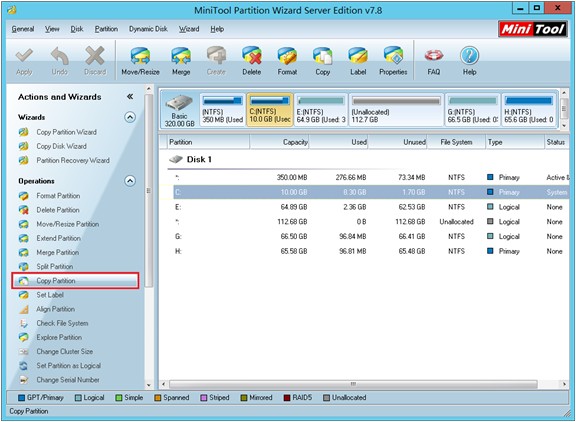Click the Label toolbar icon
This screenshot has height=422, width=576.
pos(358,61)
